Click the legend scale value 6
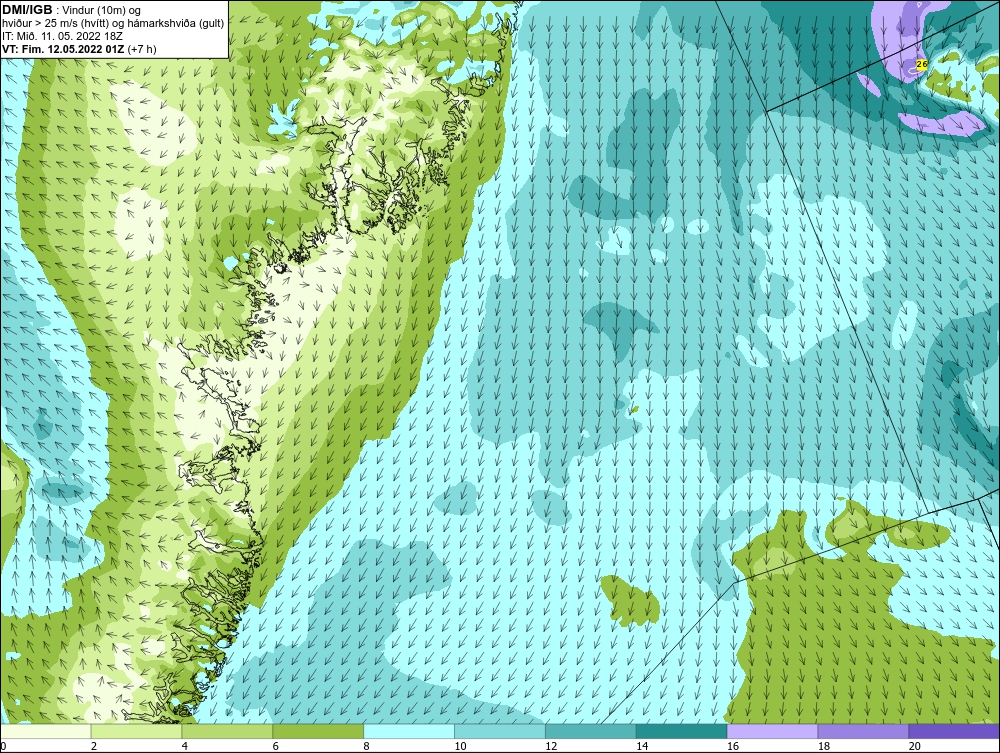 (x=276, y=746)
